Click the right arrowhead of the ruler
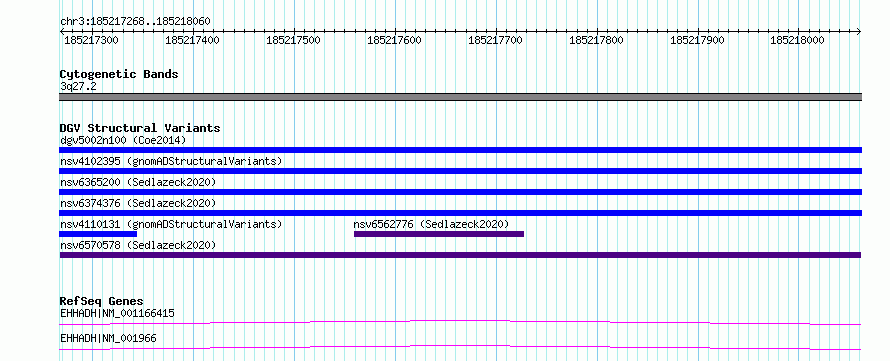This screenshot has width=890, height=361. pos(859,32)
